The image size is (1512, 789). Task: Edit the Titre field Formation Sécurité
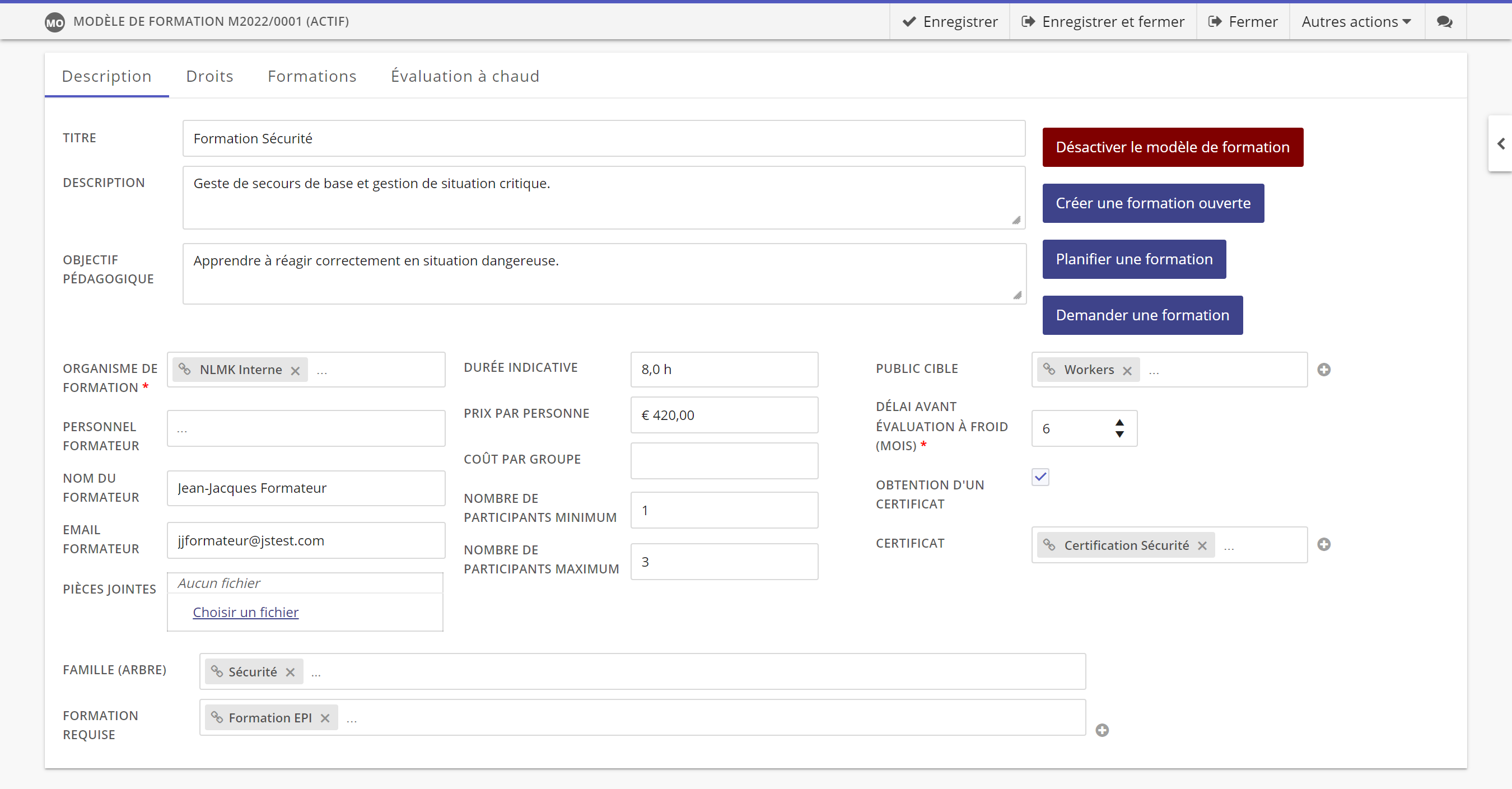click(604, 138)
